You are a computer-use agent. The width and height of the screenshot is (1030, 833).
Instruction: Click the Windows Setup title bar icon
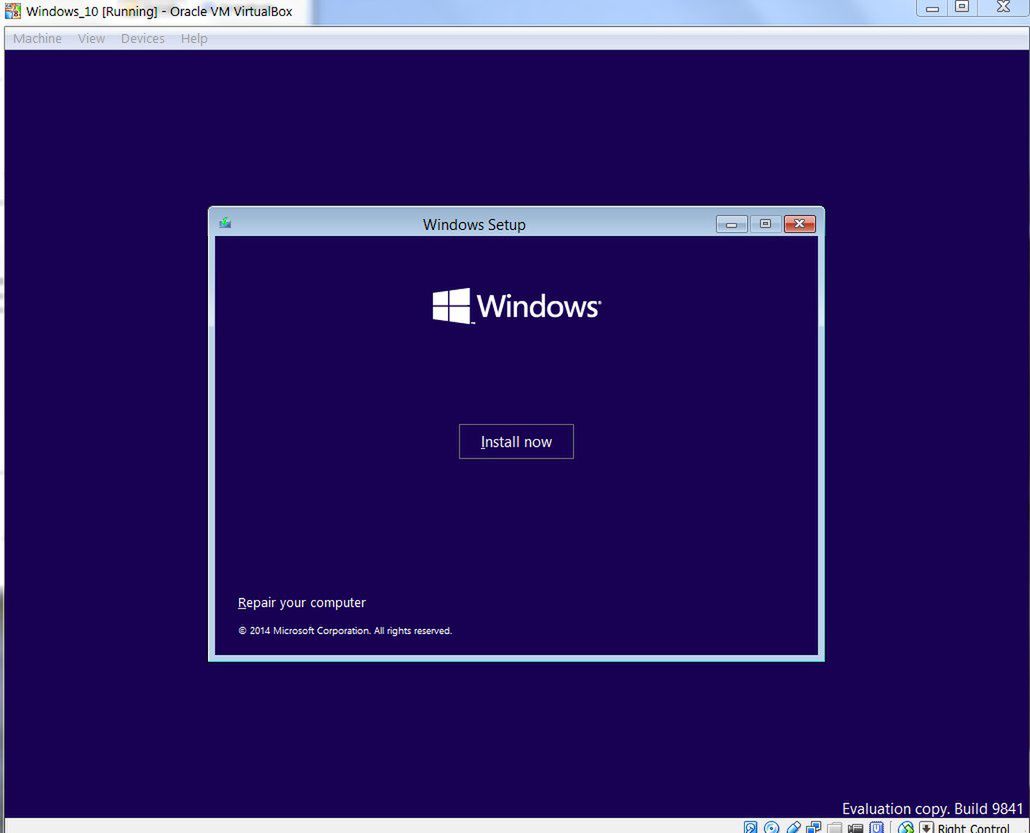pos(225,223)
